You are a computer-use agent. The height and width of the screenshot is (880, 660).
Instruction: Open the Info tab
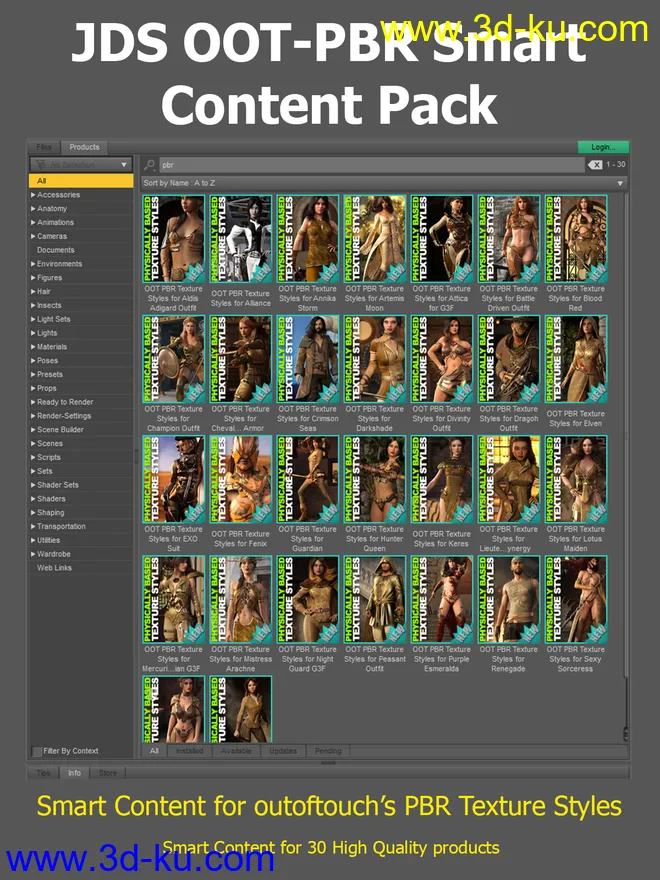pos(75,773)
